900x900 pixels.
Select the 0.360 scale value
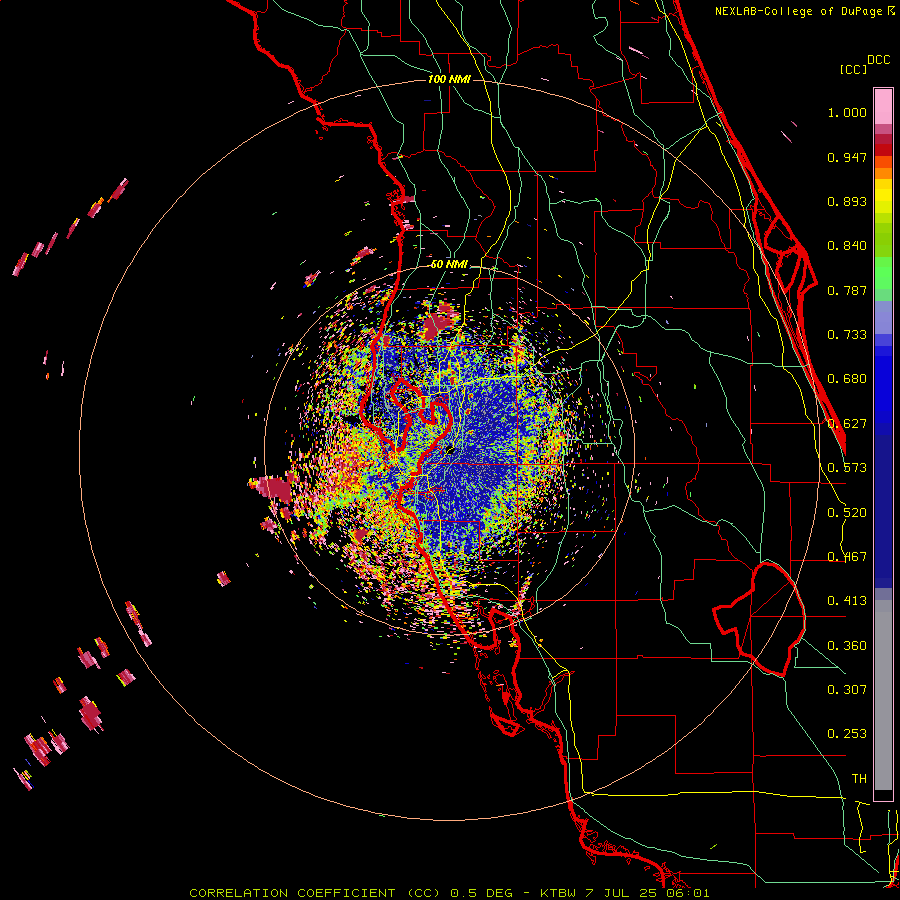coord(847,646)
